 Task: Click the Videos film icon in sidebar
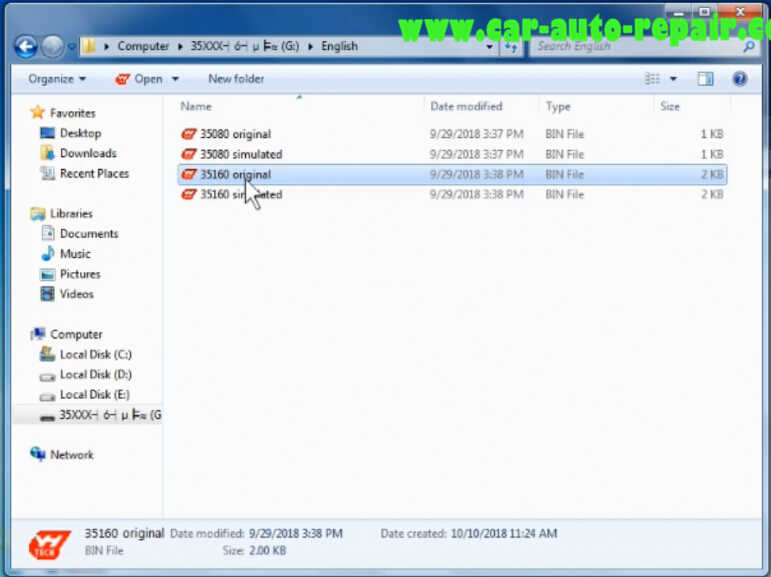[47, 294]
